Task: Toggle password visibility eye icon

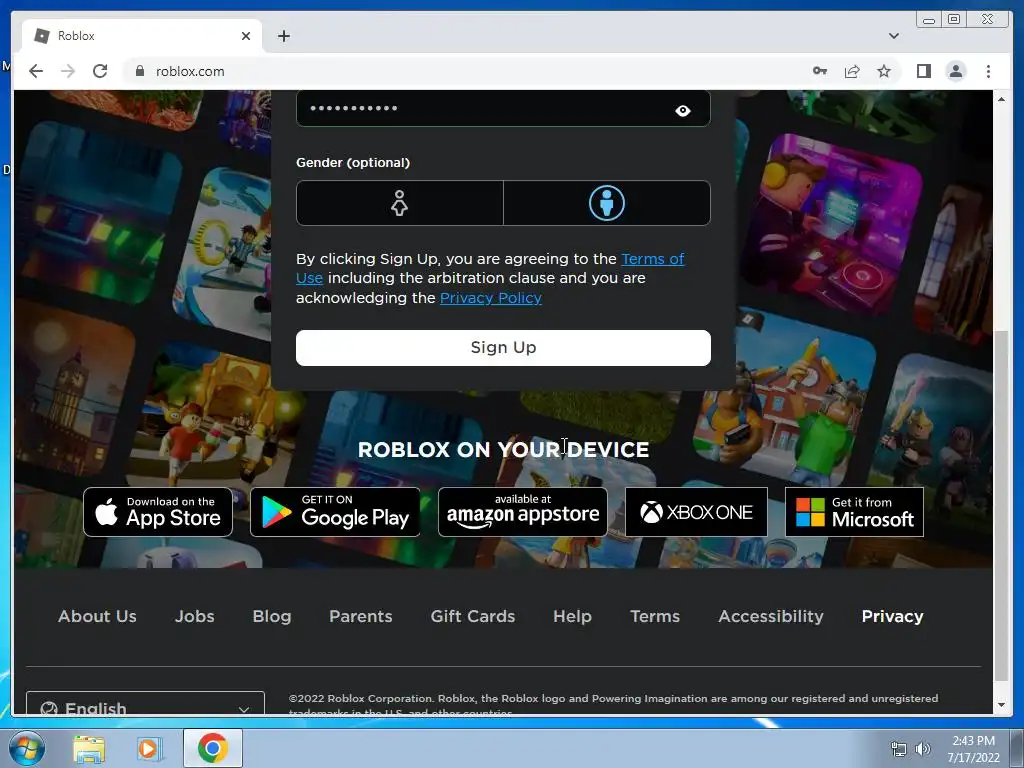Action: click(682, 110)
